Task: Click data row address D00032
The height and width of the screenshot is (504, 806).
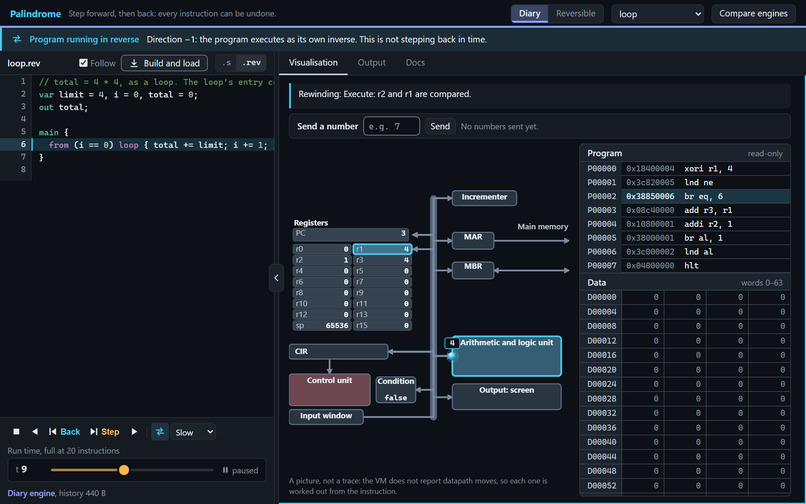Action: click(601, 413)
